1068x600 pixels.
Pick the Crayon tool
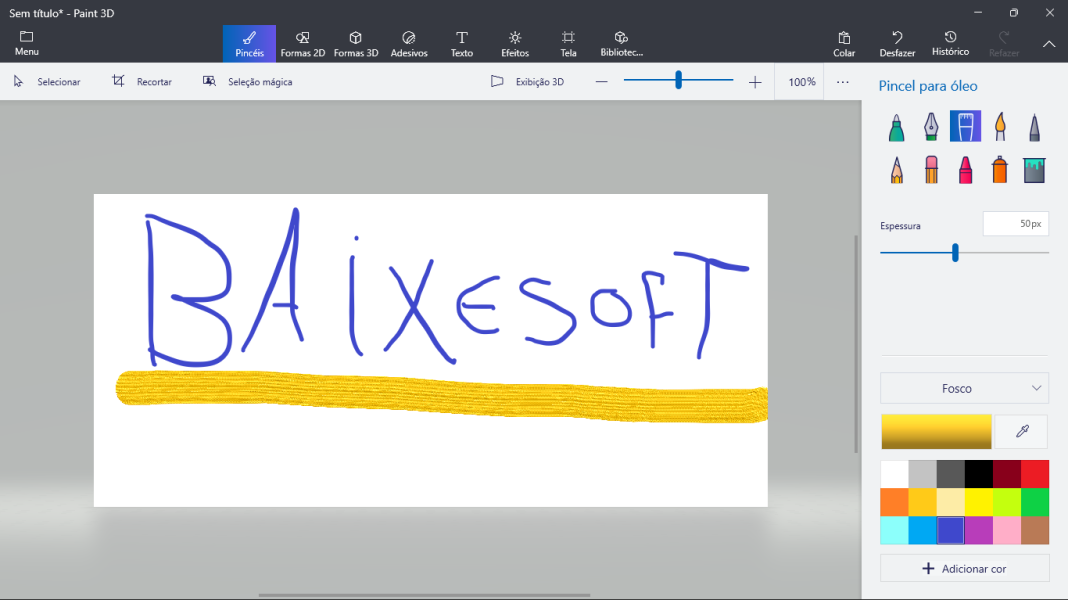click(965, 170)
